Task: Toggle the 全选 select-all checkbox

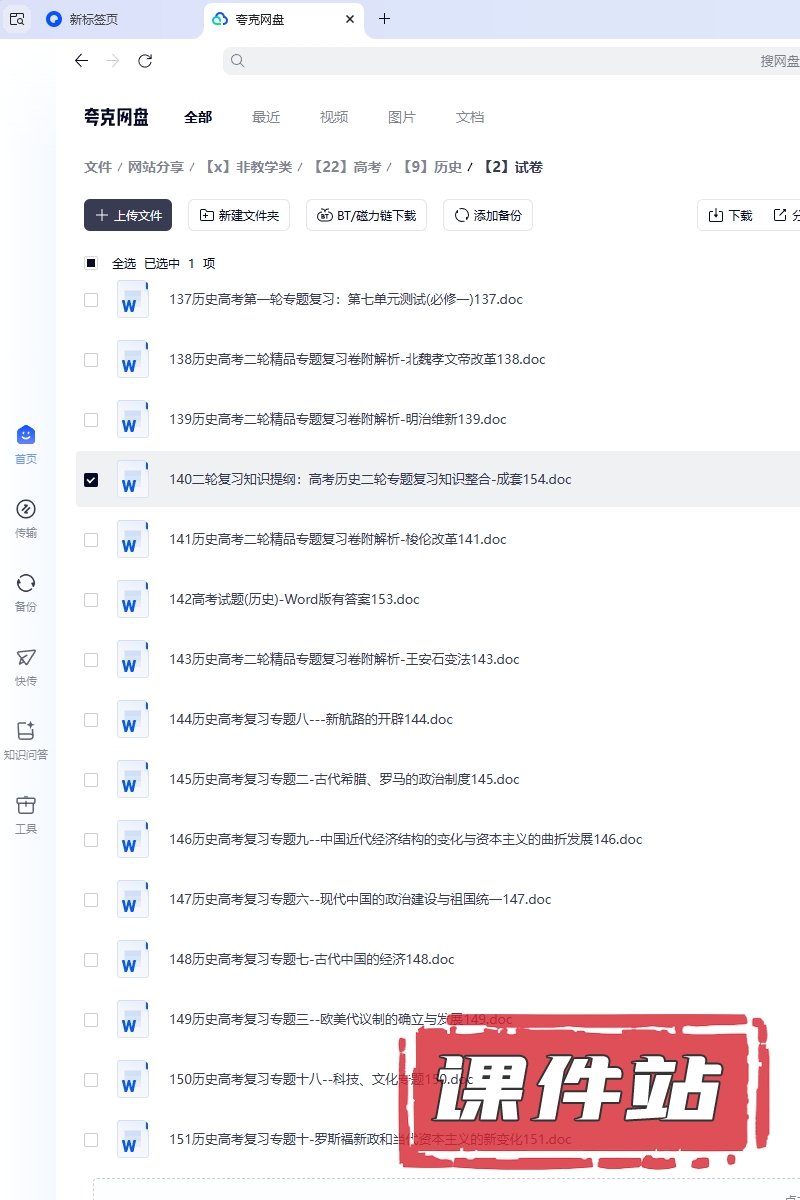Action: (x=91, y=264)
